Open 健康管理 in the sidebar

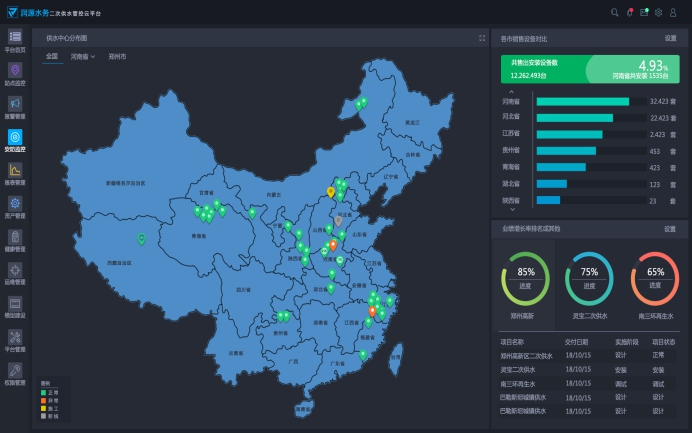coord(15,238)
